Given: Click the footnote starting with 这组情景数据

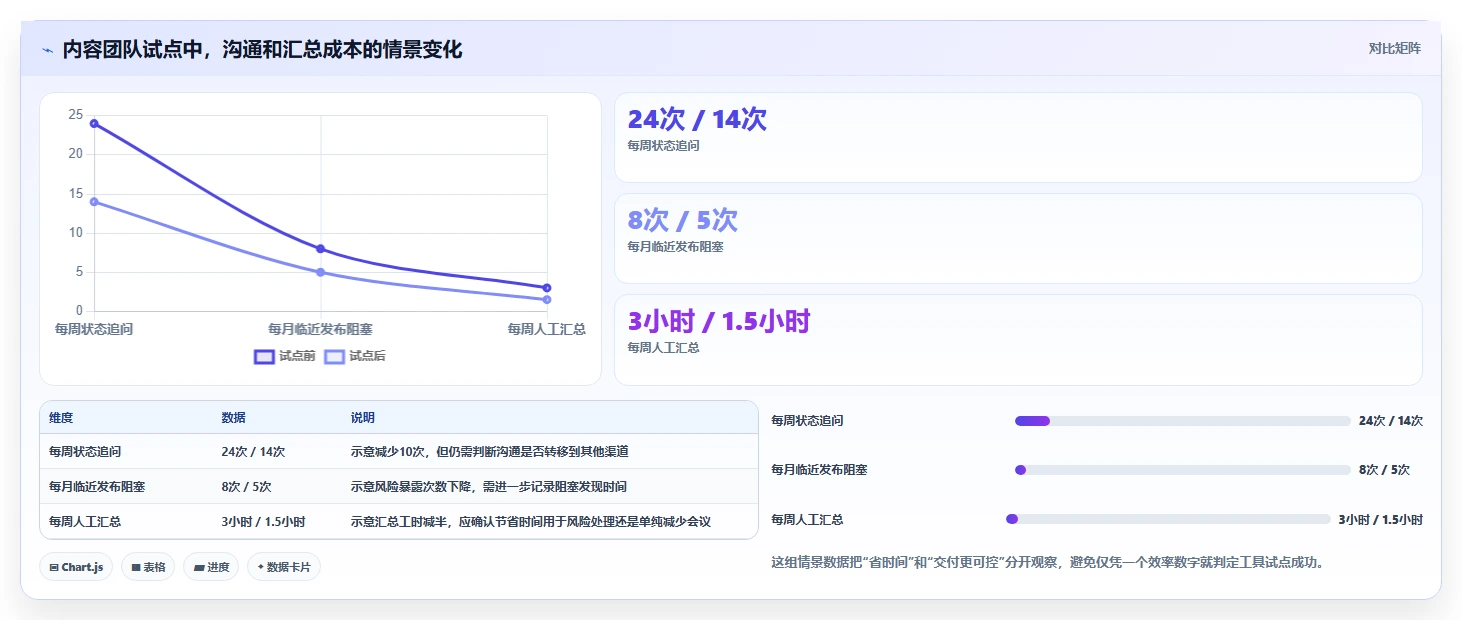Looking at the screenshot, I should (x=1050, y=562).
